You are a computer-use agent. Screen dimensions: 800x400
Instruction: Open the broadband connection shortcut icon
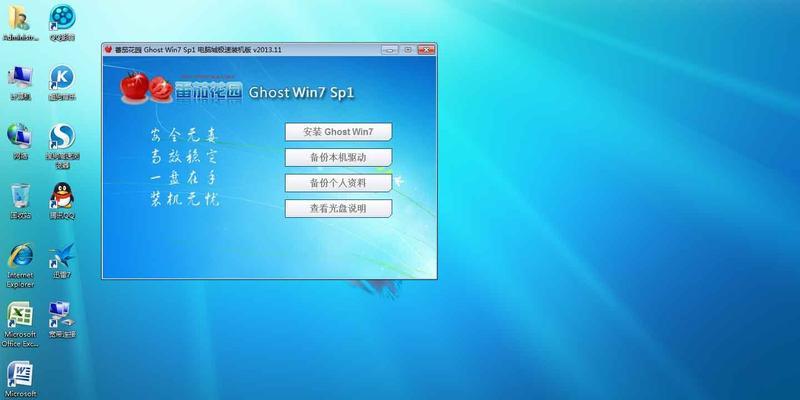tap(62, 315)
